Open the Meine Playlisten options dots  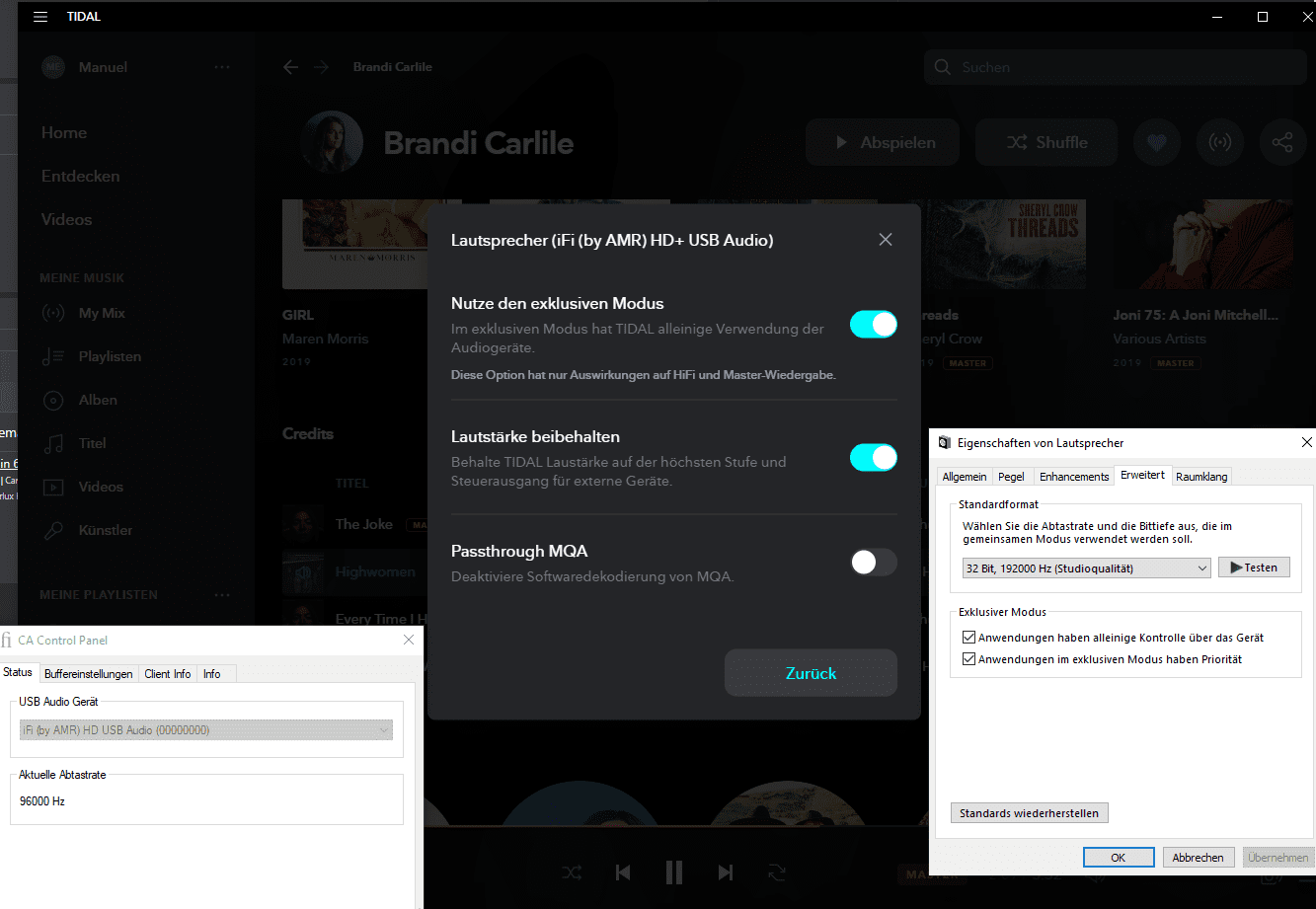222,595
